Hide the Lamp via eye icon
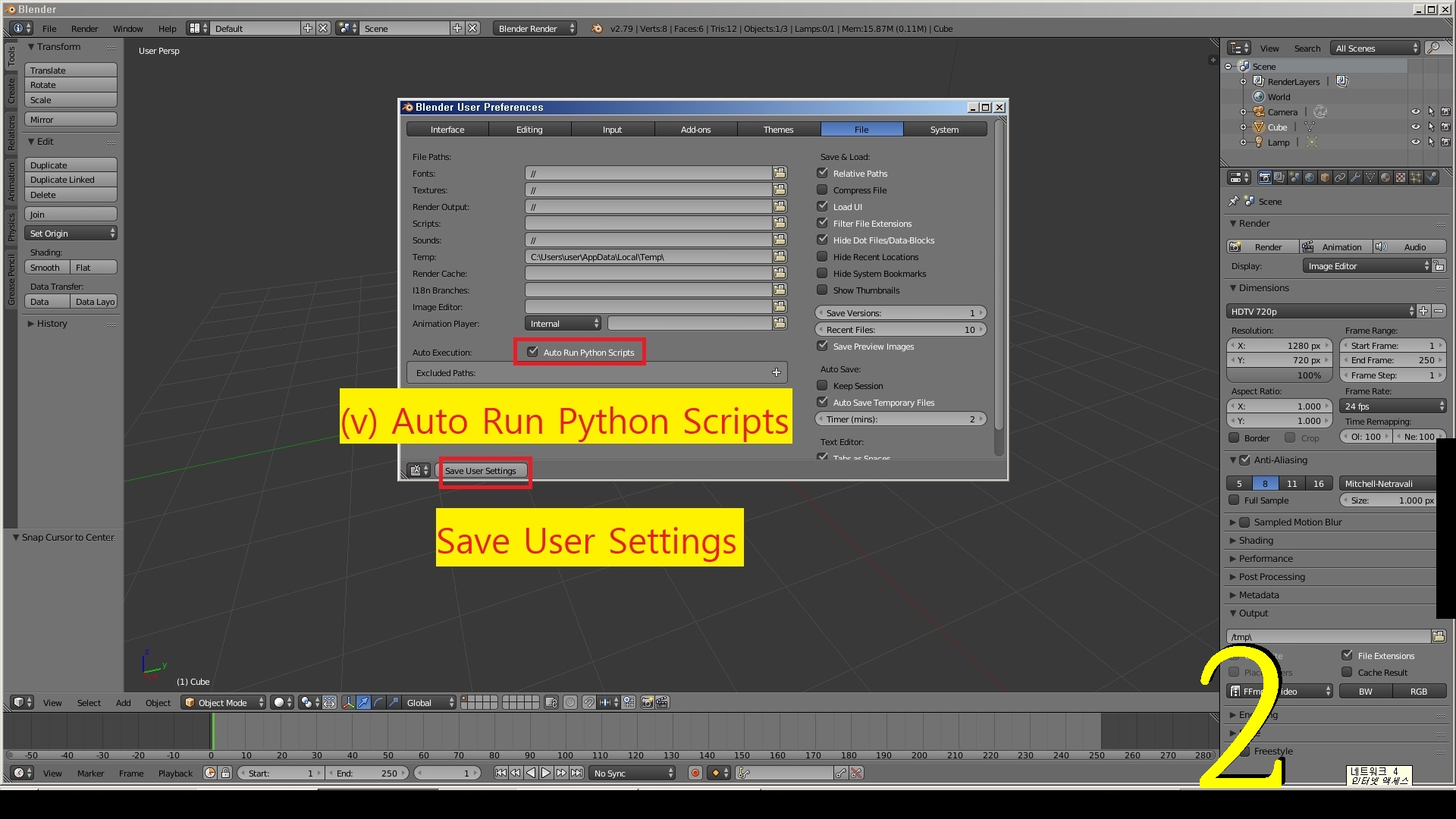This screenshot has height=819, width=1456. coord(1415,142)
